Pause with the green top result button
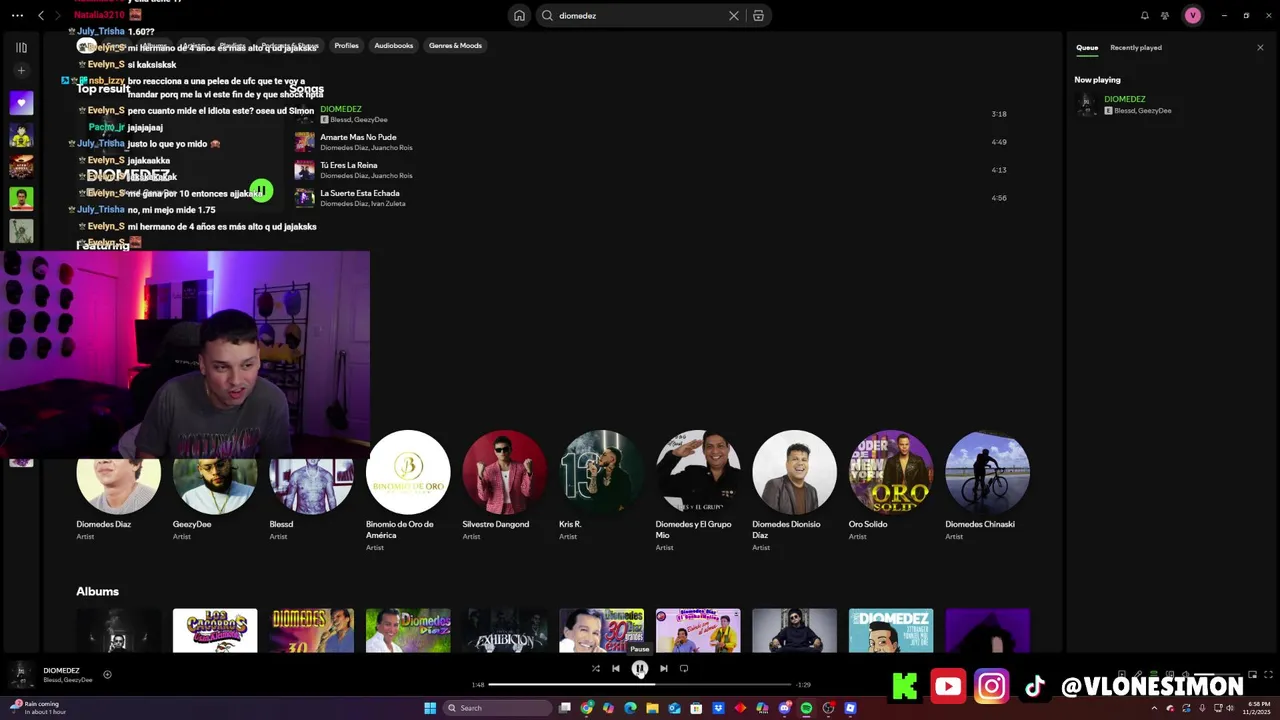The image size is (1280, 720). point(261,190)
